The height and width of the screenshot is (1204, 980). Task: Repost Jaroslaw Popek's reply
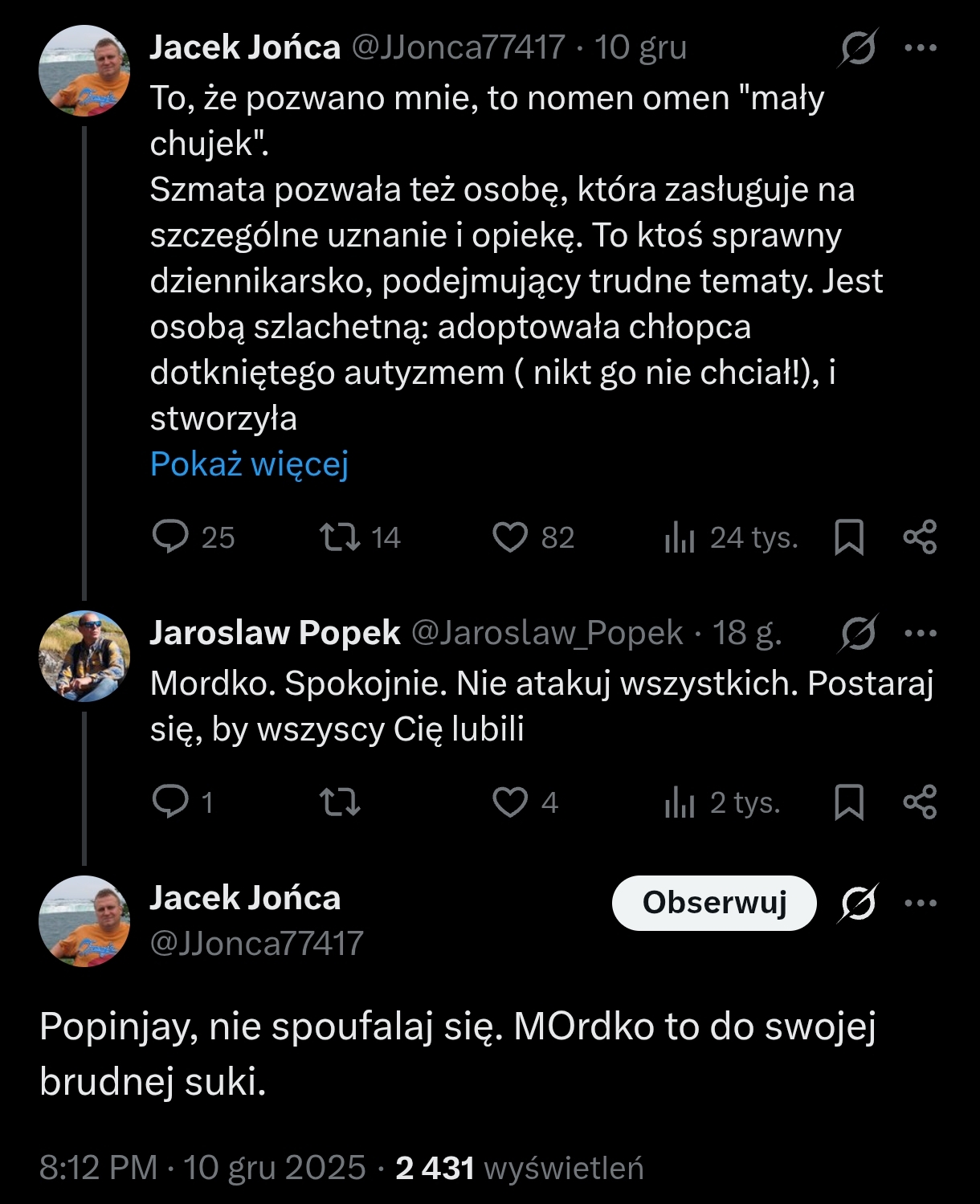[340, 802]
